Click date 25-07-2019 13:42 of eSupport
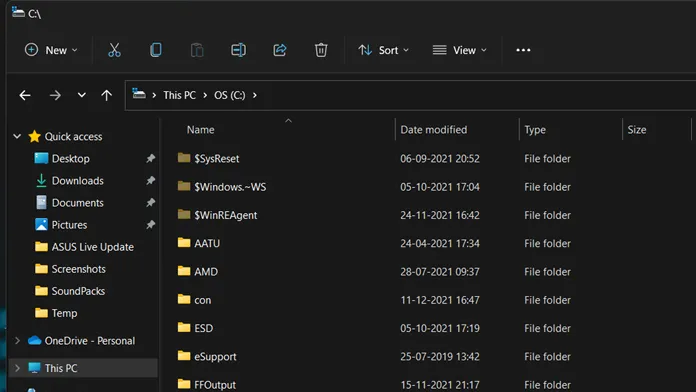This screenshot has width=696, height=392. tap(439, 356)
